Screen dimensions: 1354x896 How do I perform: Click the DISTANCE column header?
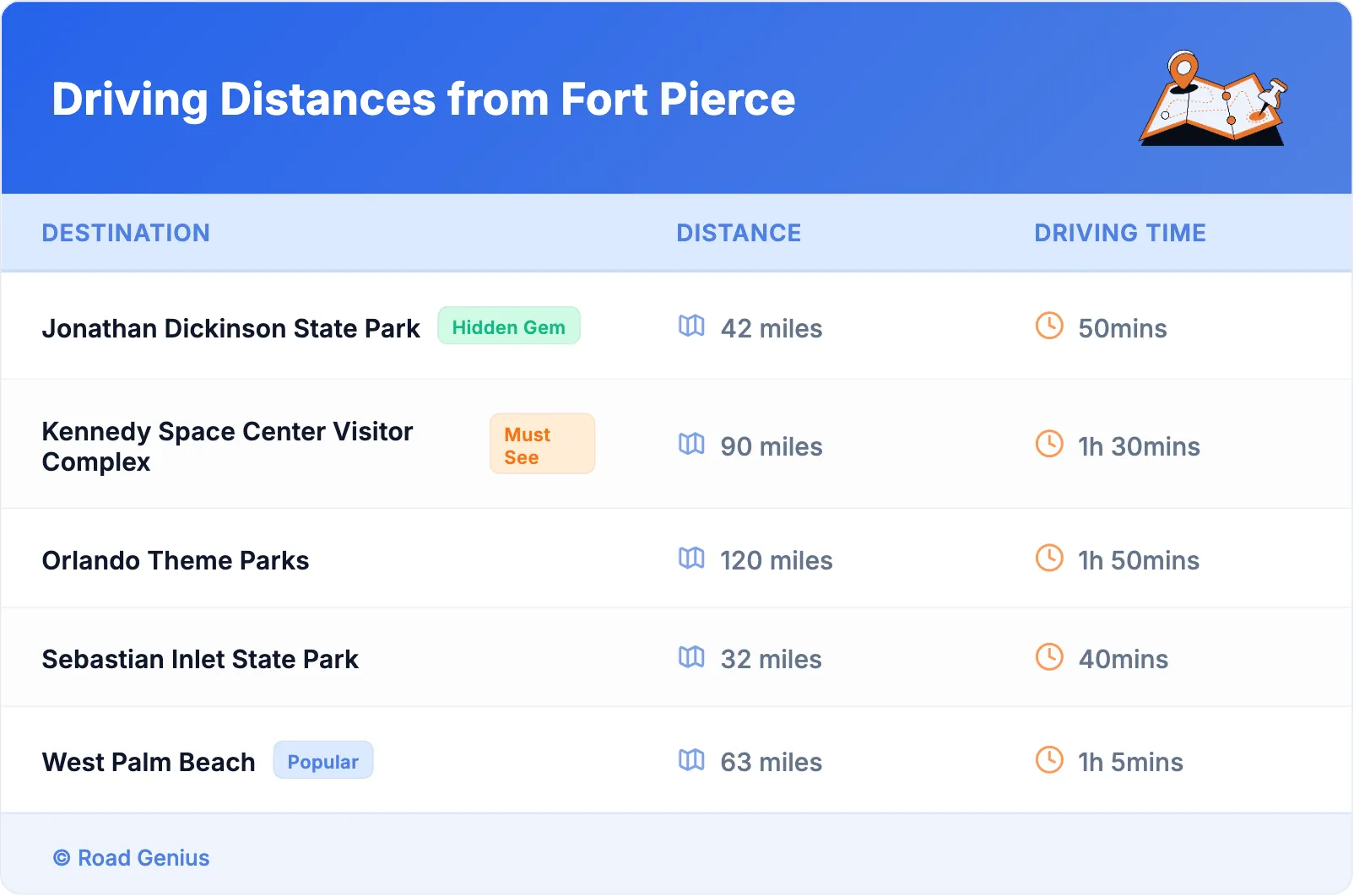(x=739, y=233)
